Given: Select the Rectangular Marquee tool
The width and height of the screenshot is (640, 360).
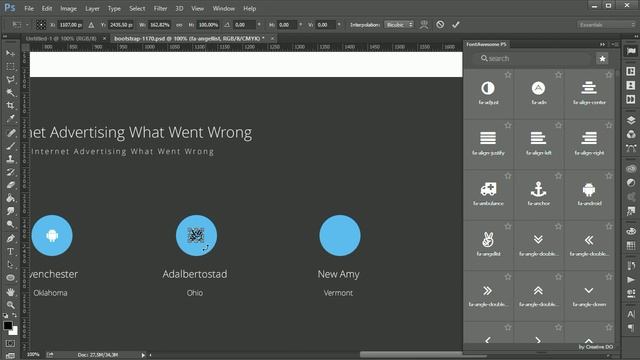Looking at the screenshot, I should [10, 66].
